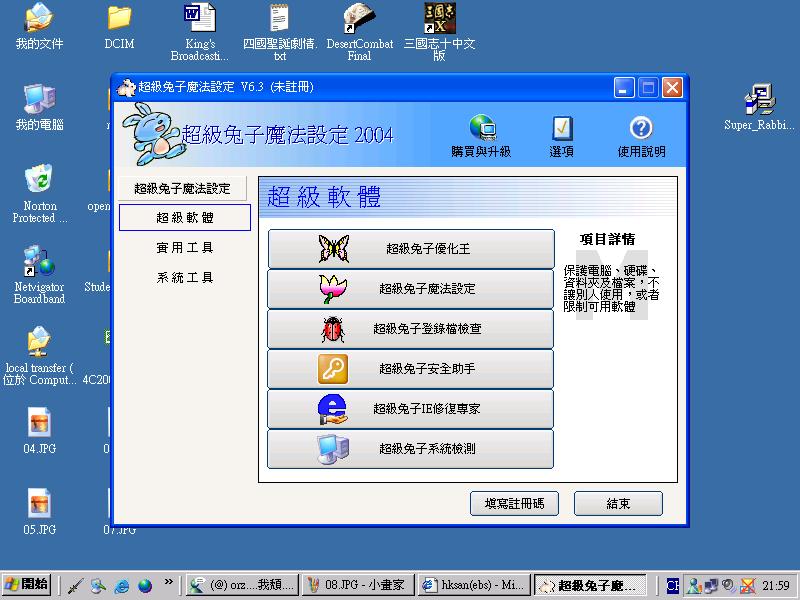Click the 項目詳情 heading text
800x600 pixels.
click(x=608, y=239)
